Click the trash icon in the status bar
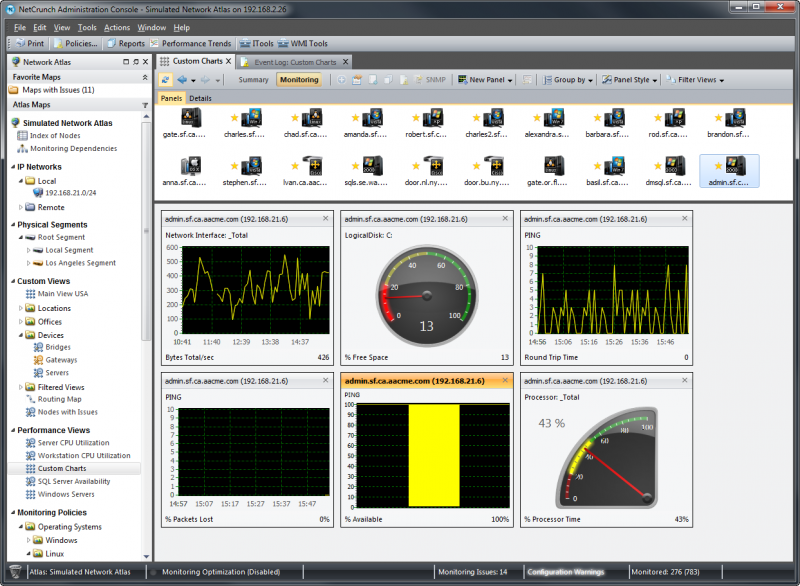This screenshot has height=586, width=800. pyautogui.click(x=15, y=572)
